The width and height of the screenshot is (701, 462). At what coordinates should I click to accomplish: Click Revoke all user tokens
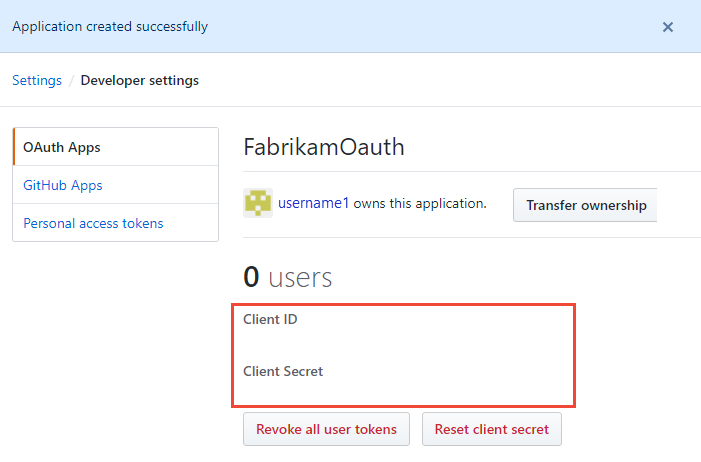(326, 429)
